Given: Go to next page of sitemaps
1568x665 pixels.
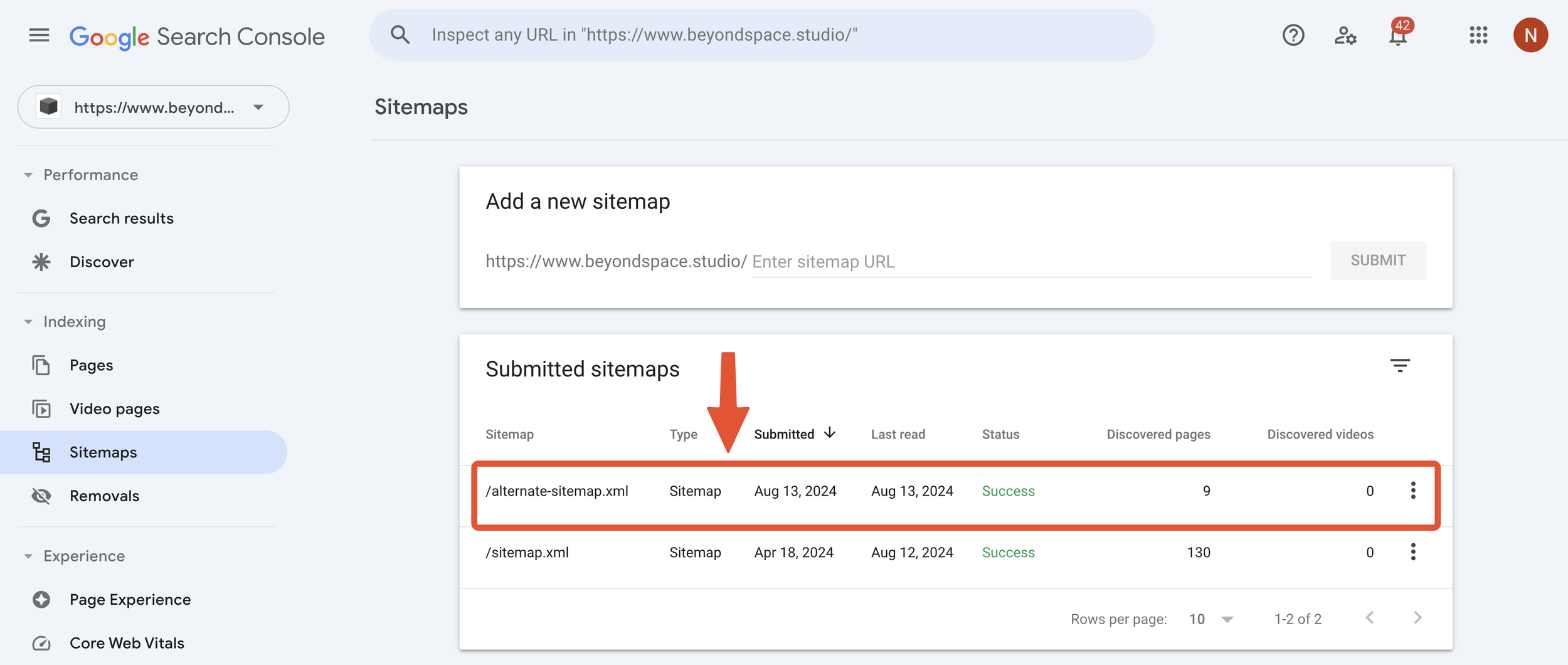Looking at the screenshot, I should [x=1417, y=618].
